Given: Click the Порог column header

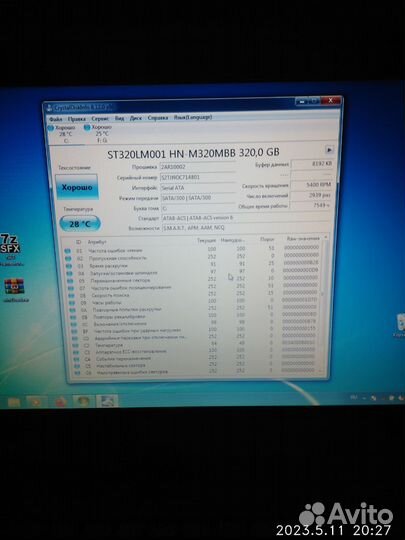Looking at the screenshot, I should coord(267,239).
